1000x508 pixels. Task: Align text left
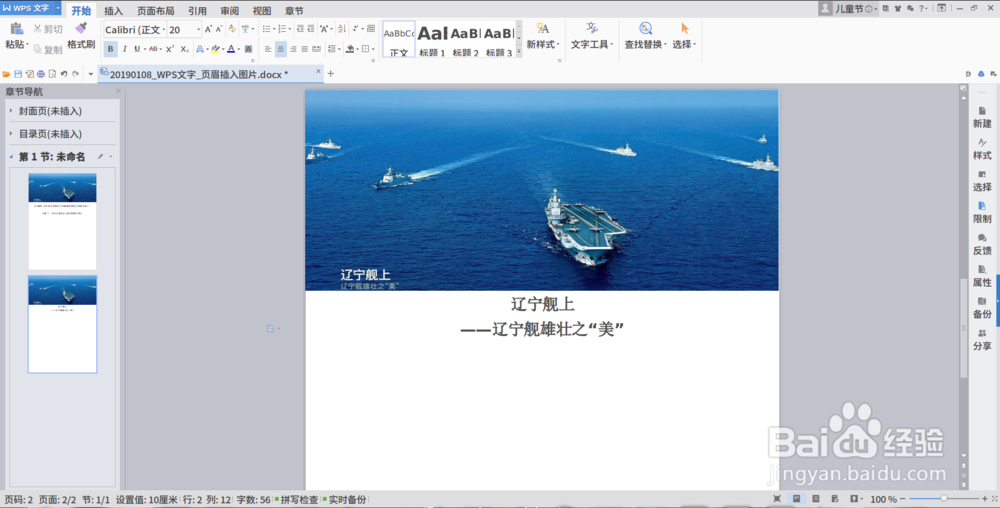click(x=268, y=49)
